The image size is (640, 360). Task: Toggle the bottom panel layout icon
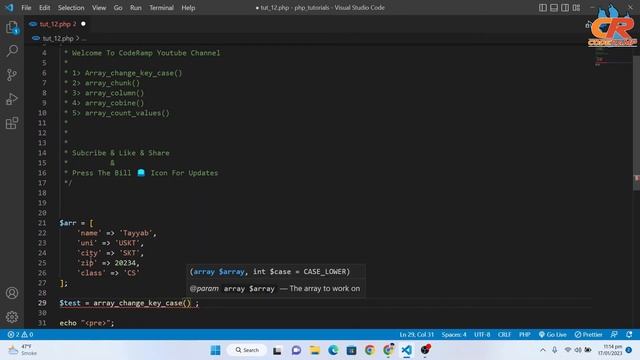[554, 7]
